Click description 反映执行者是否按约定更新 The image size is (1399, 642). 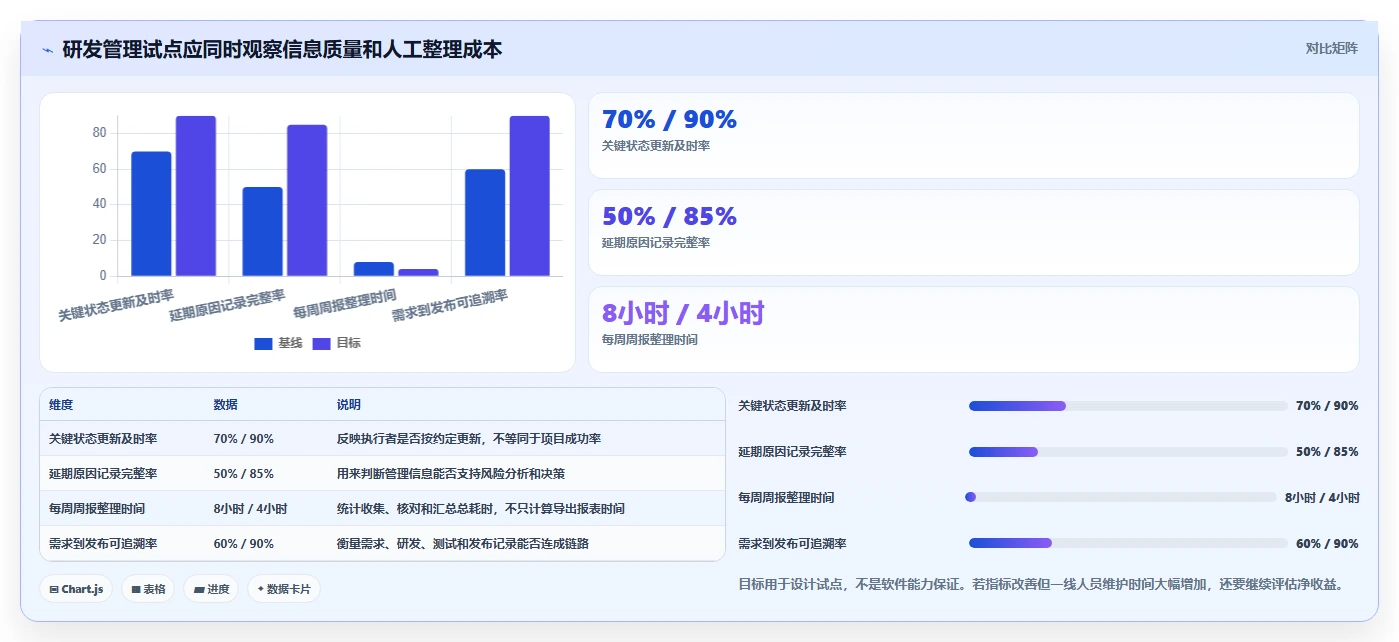469,439
